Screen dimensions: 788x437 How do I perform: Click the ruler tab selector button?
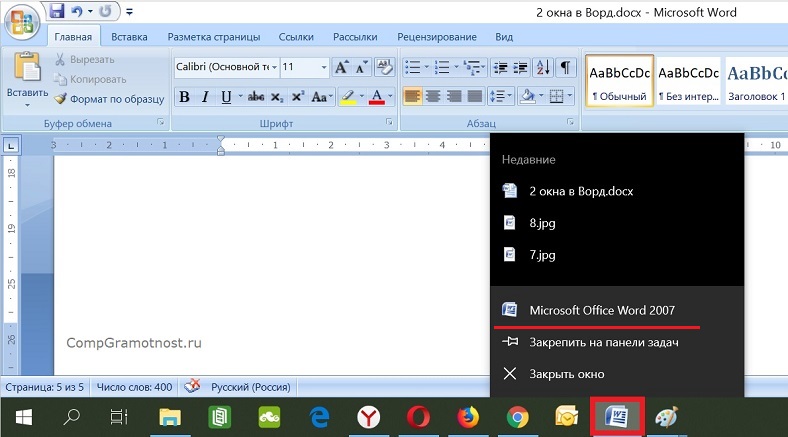click(x=11, y=146)
